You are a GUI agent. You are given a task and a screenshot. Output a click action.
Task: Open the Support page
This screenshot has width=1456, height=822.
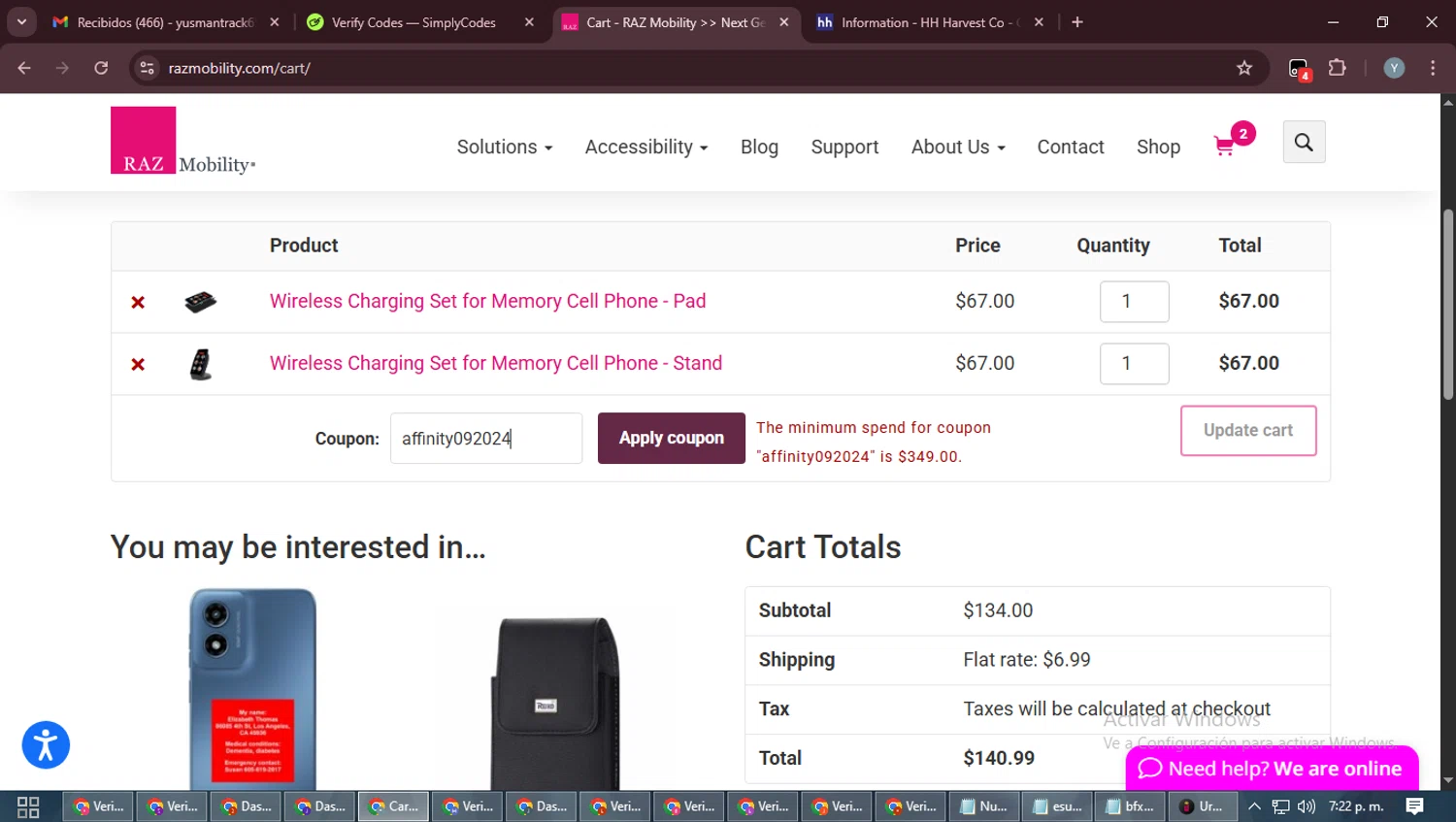coord(844,147)
